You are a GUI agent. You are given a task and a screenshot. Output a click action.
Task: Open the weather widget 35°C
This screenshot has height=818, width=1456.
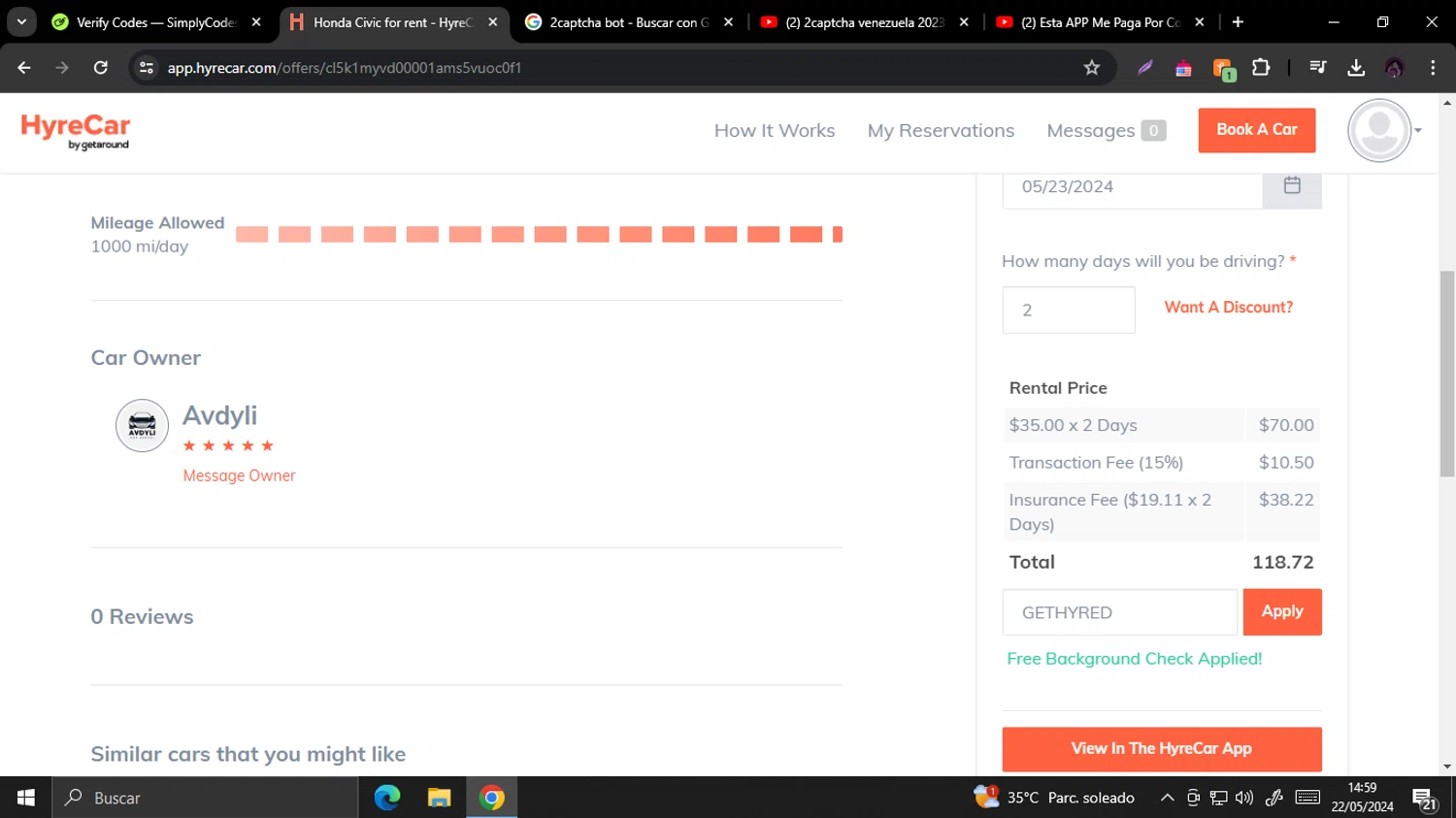[1054, 798]
